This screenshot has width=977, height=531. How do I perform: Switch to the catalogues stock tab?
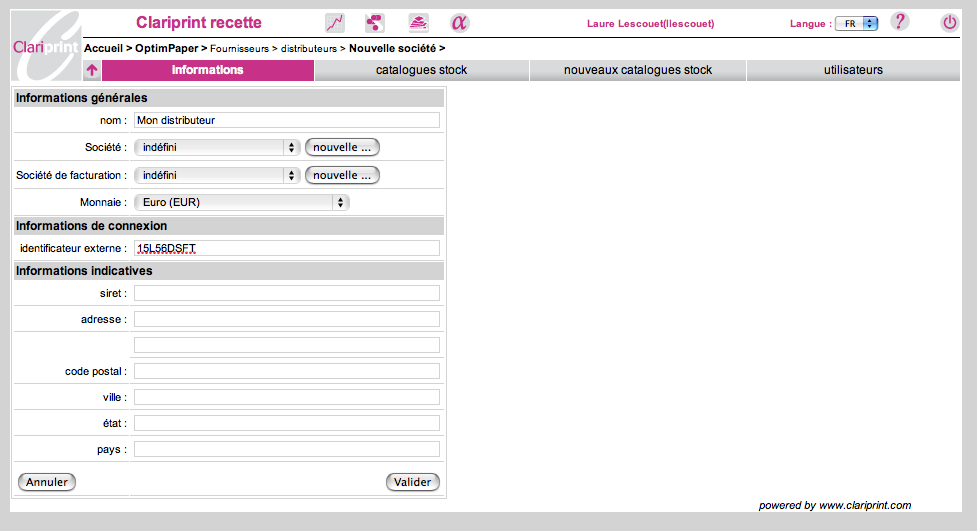click(421, 70)
